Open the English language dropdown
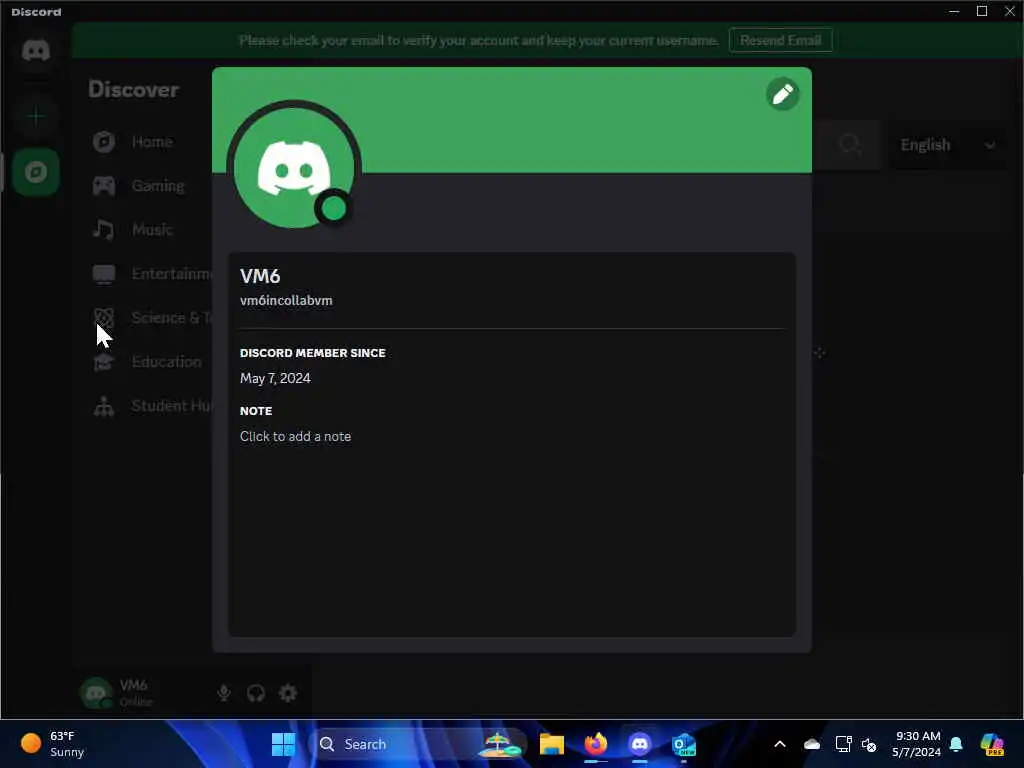 pyautogui.click(x=947, y=145)
